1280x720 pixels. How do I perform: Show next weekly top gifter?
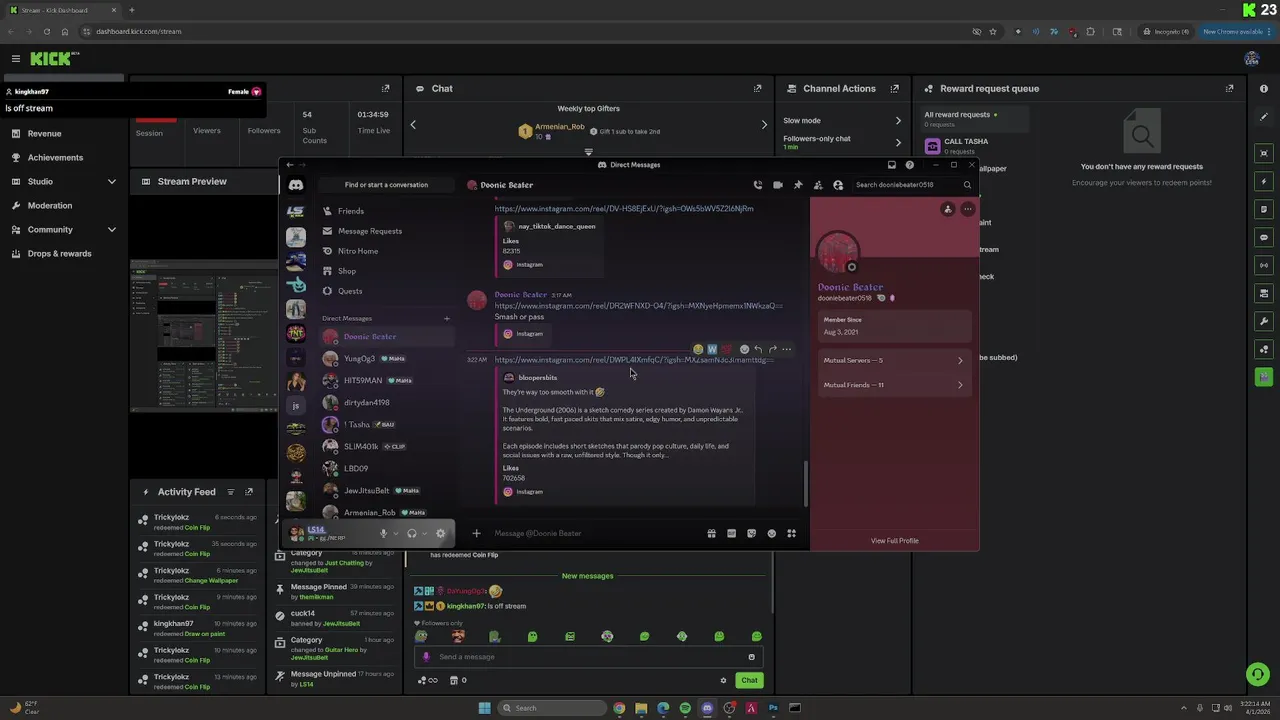click(x=764, y=125)
